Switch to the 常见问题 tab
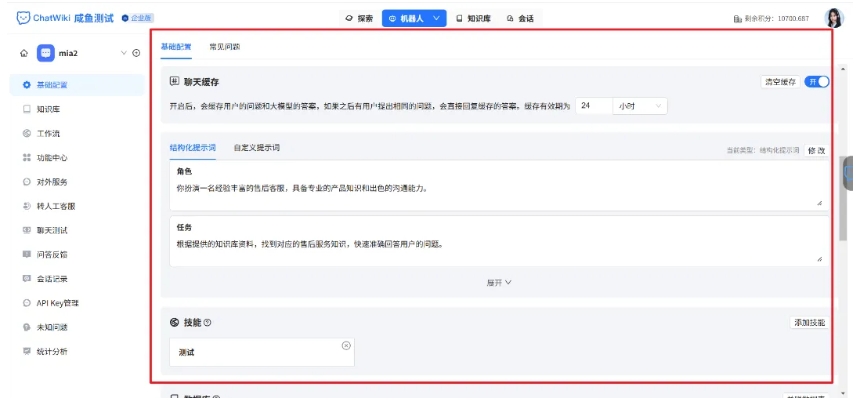Image resolution: width=856 pixels, height=400 pixels. click(x=224, y=47)
